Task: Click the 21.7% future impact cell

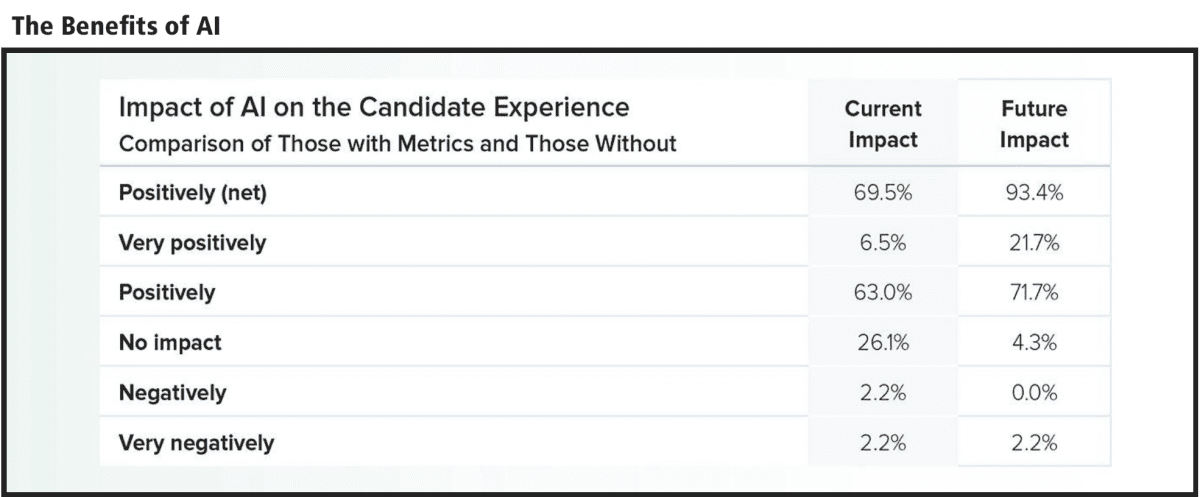Action: click(x=1034, y=243)
